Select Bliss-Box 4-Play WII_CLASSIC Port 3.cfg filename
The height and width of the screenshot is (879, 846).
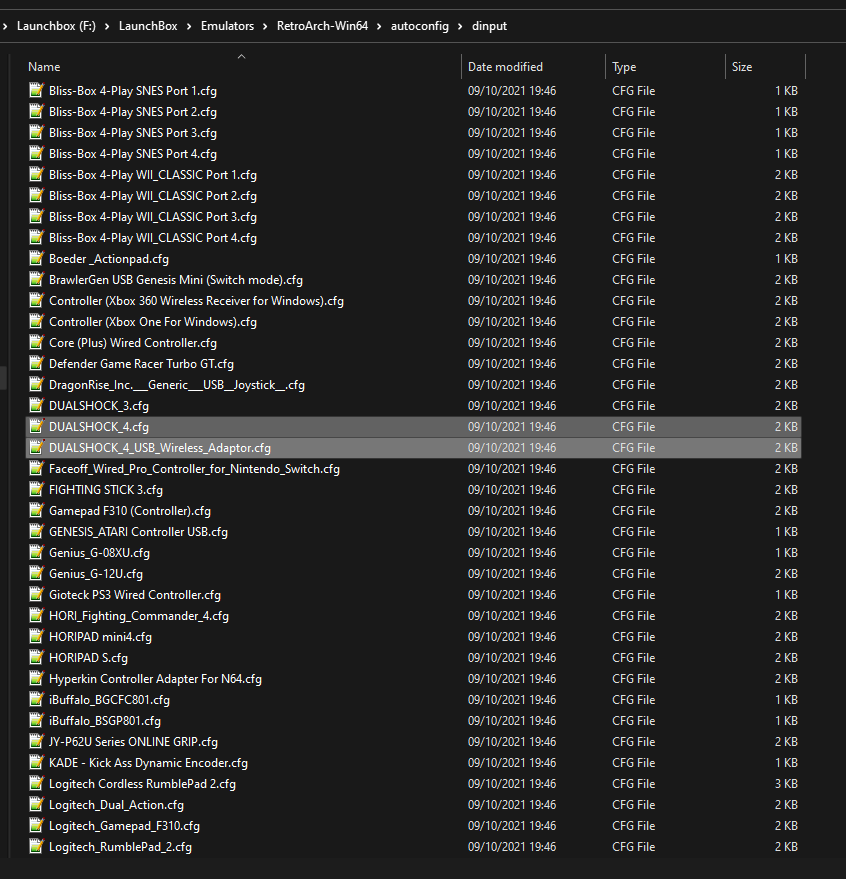click(x=152, y=216)
